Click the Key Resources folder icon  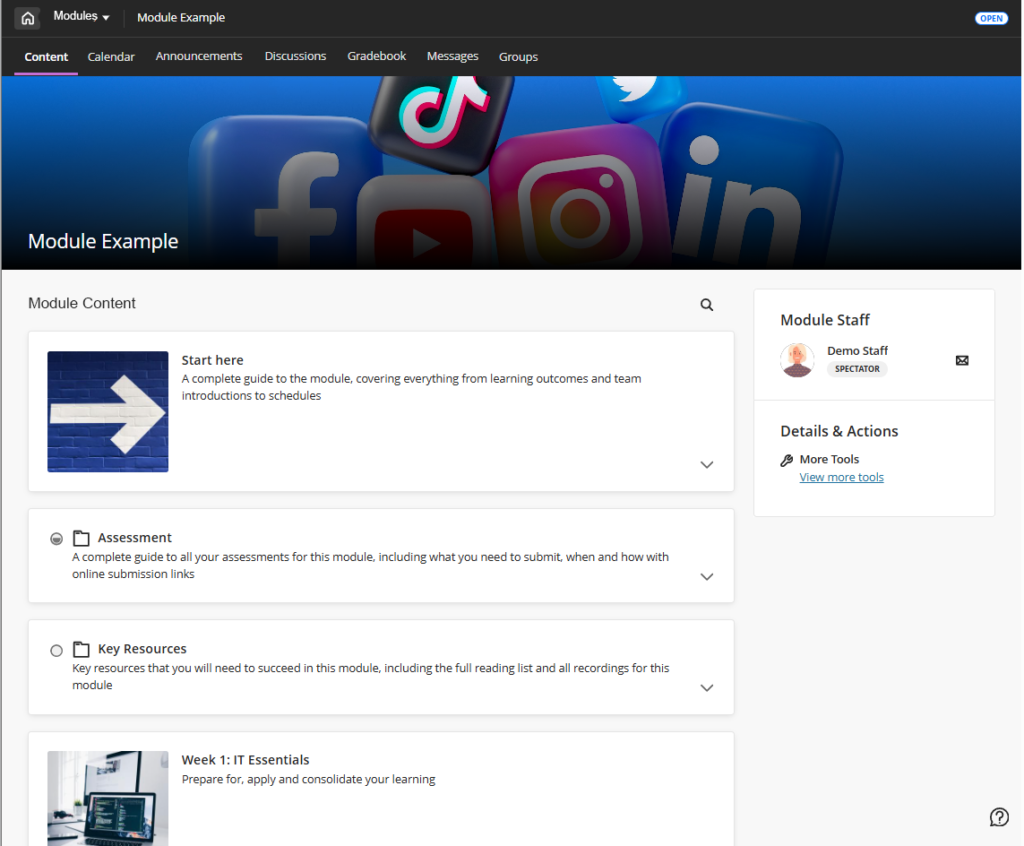pyautogui.click(x=81, y=649)
